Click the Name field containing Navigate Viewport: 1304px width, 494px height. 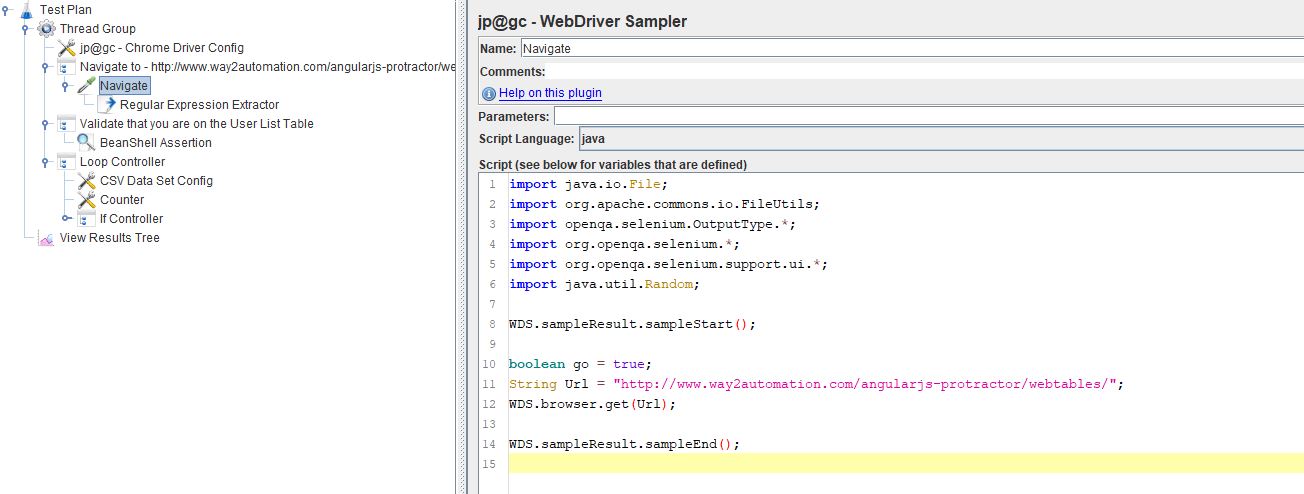click(911, 48)
